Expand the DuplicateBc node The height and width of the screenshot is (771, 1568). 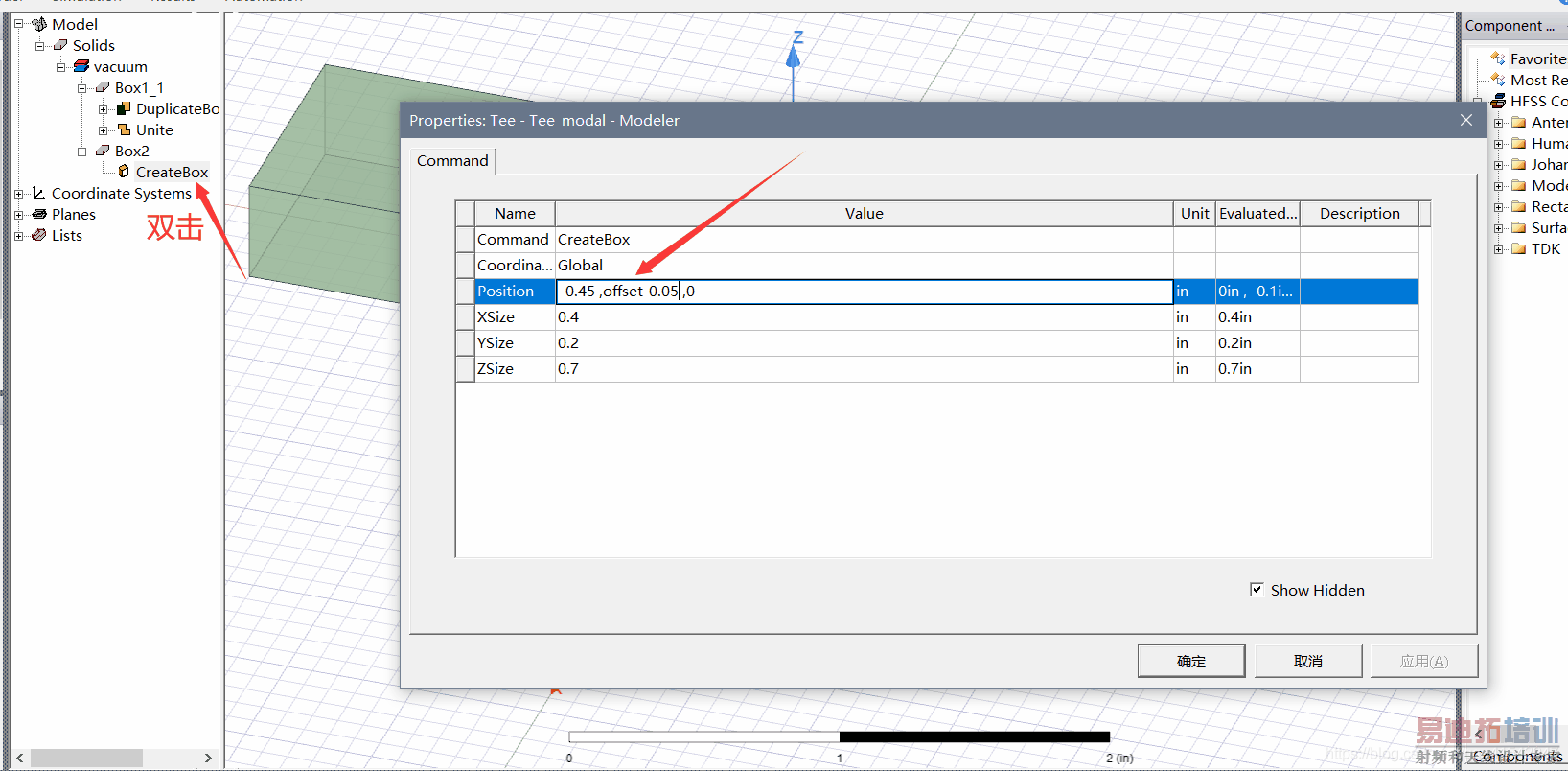(103, 108)
